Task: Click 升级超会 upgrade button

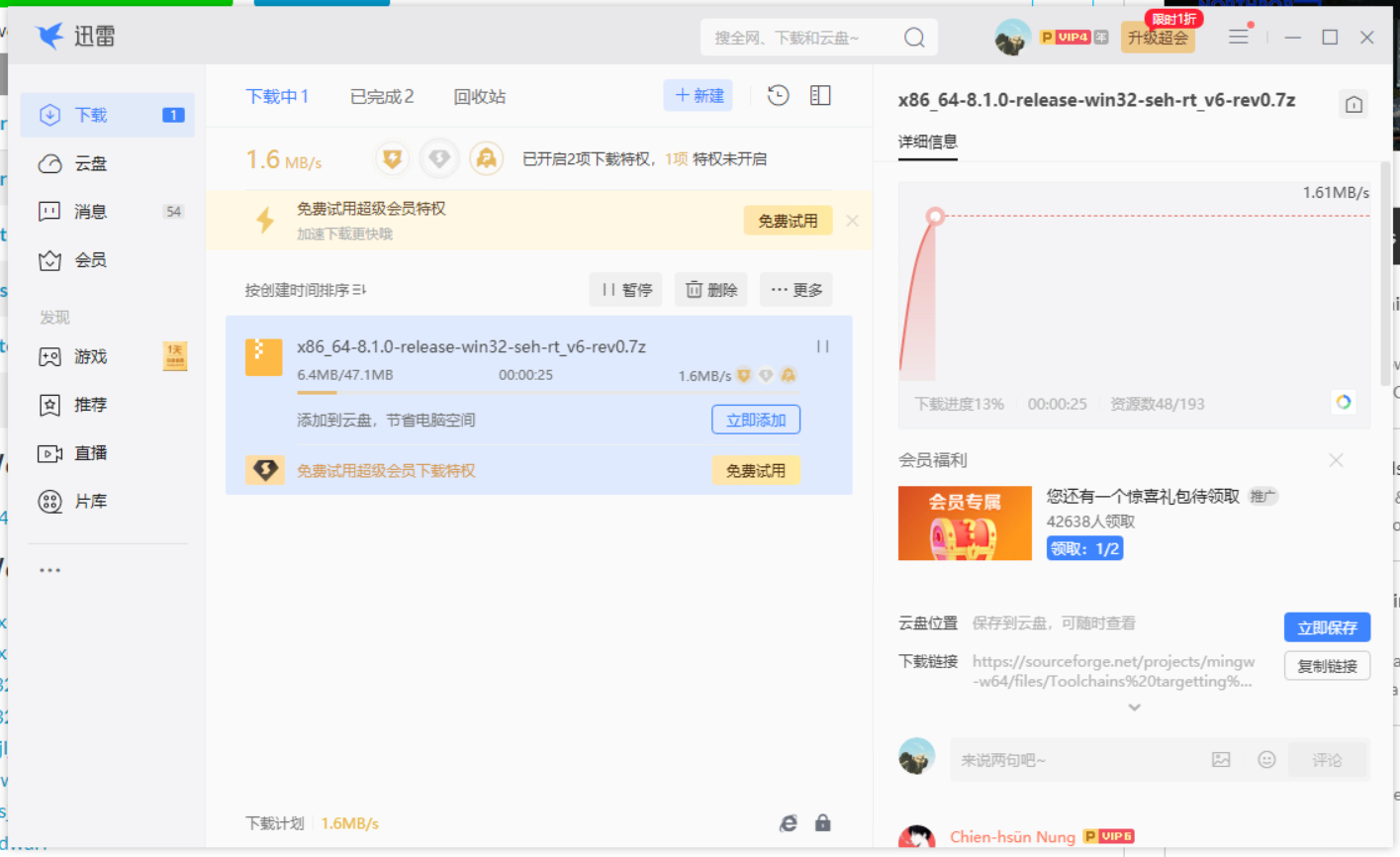Action: [x=1158, y=38]
